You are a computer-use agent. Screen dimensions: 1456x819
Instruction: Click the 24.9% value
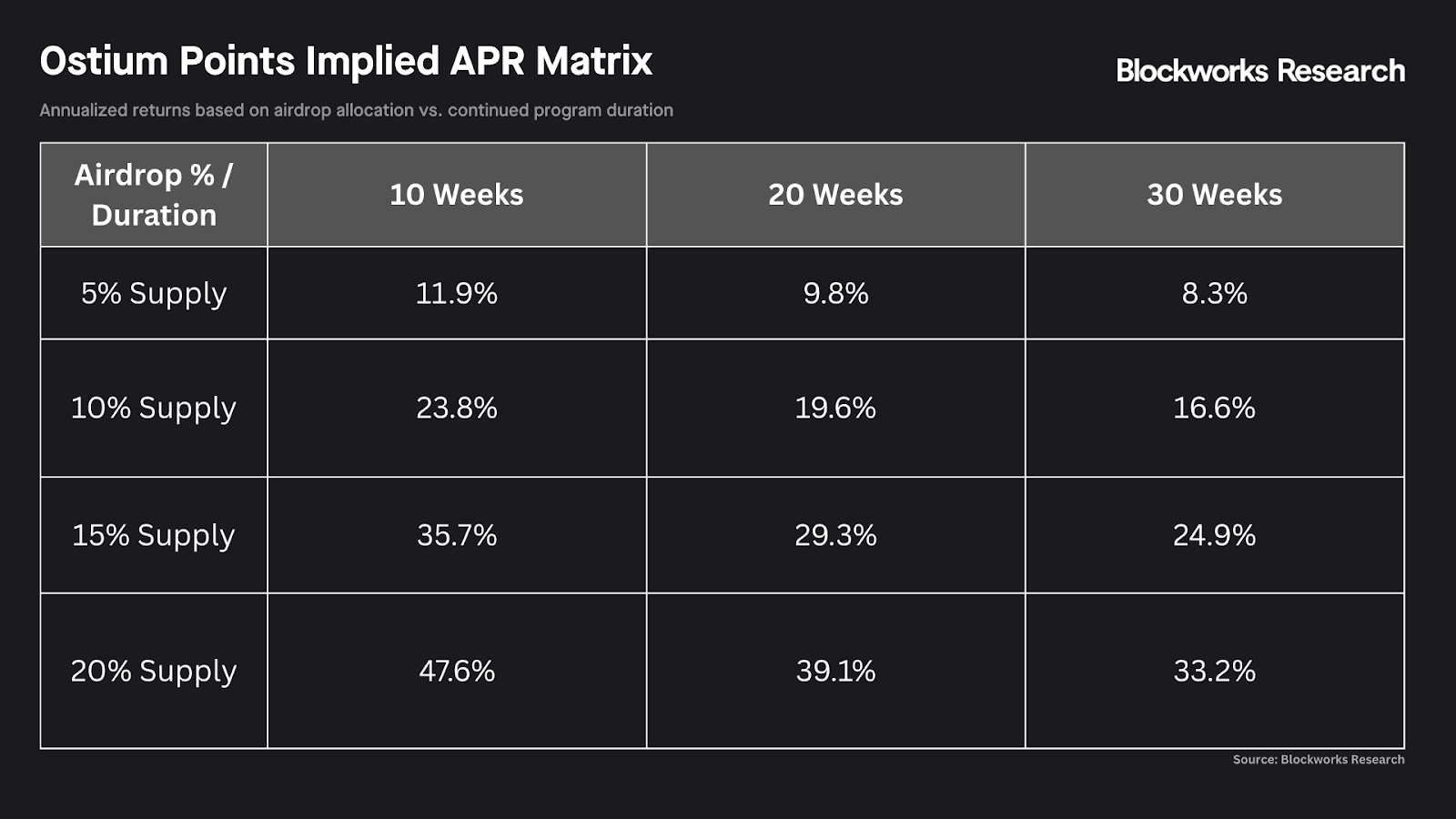pos(1214,535)
